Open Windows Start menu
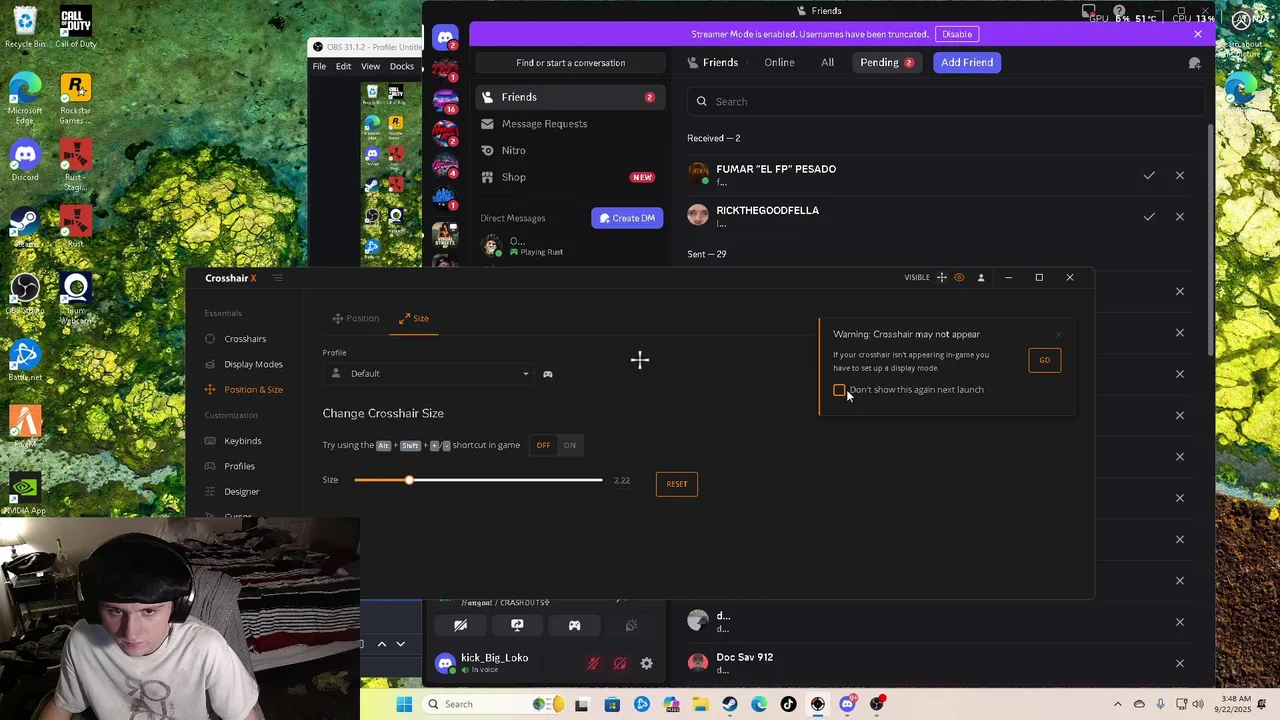The height and width of the screenshot is (720, 1280). (404, 705)
